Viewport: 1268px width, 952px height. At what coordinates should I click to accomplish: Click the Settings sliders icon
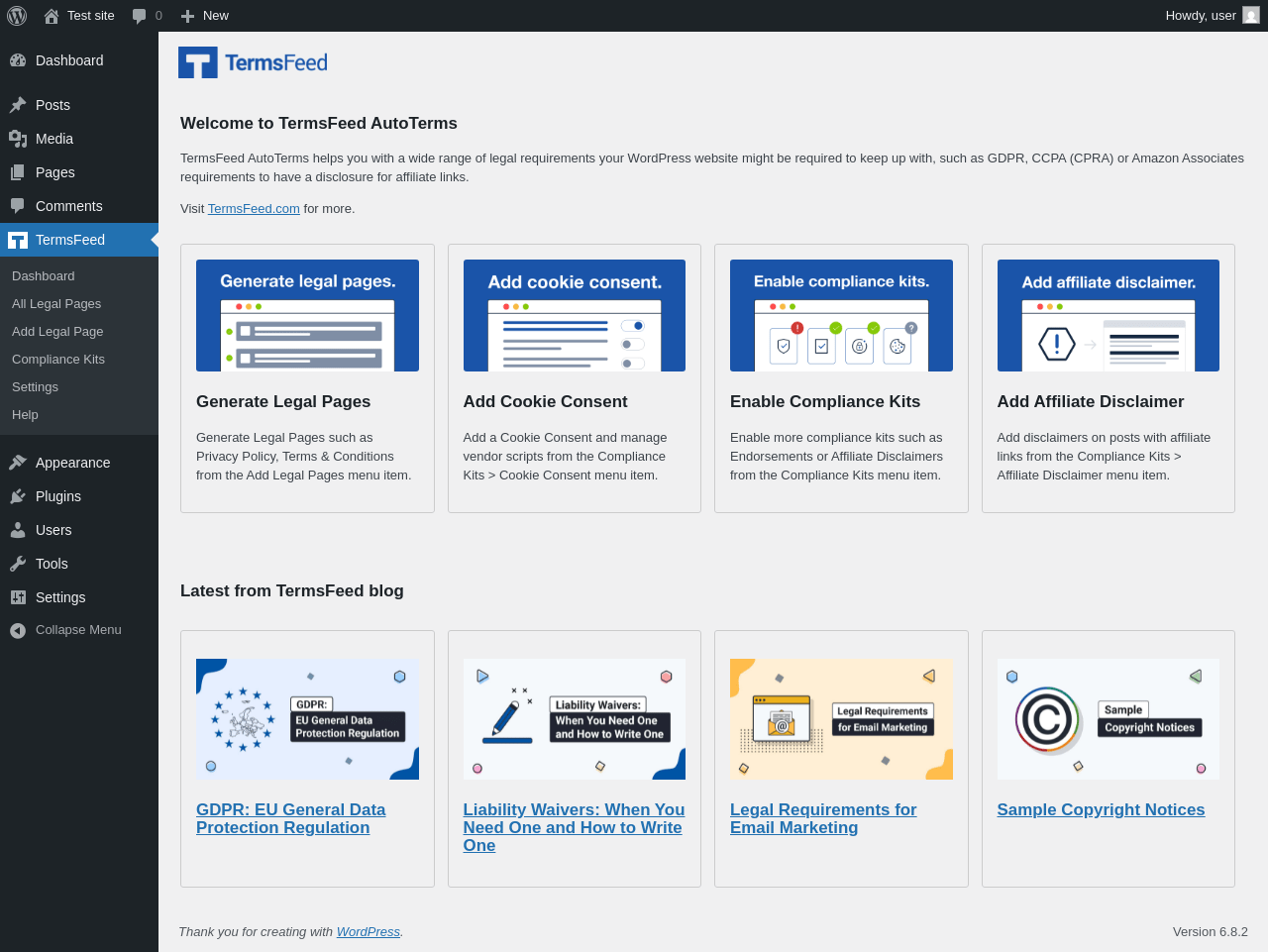coord(18,597)
